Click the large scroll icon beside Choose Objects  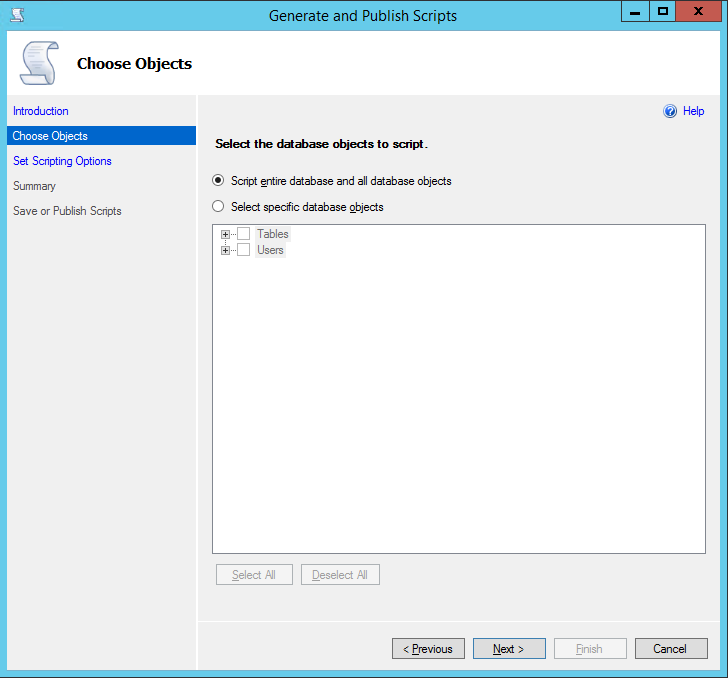pyautogui.click(x=40, y=63)
